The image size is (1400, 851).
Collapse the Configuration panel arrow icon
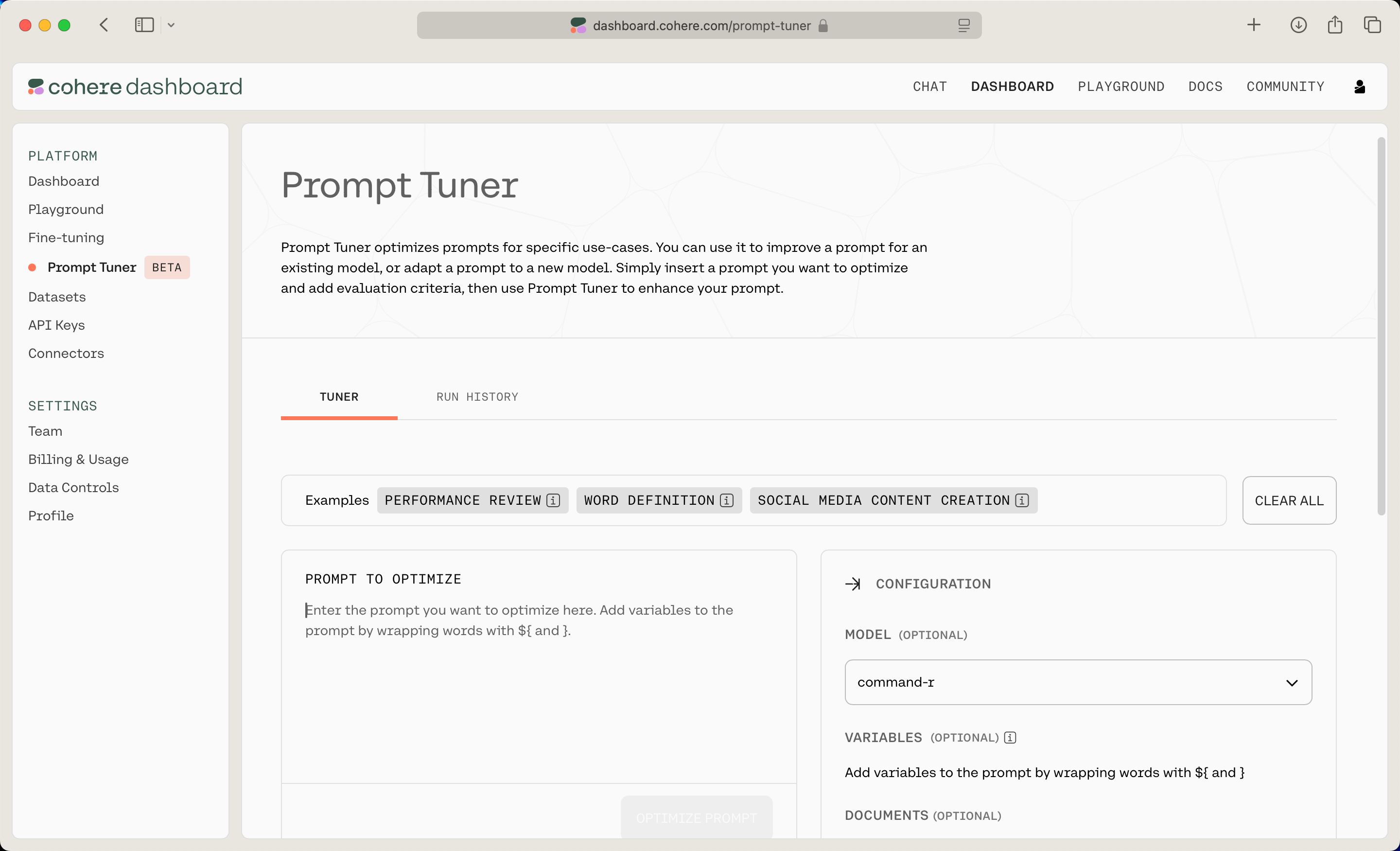pos(852,584)
